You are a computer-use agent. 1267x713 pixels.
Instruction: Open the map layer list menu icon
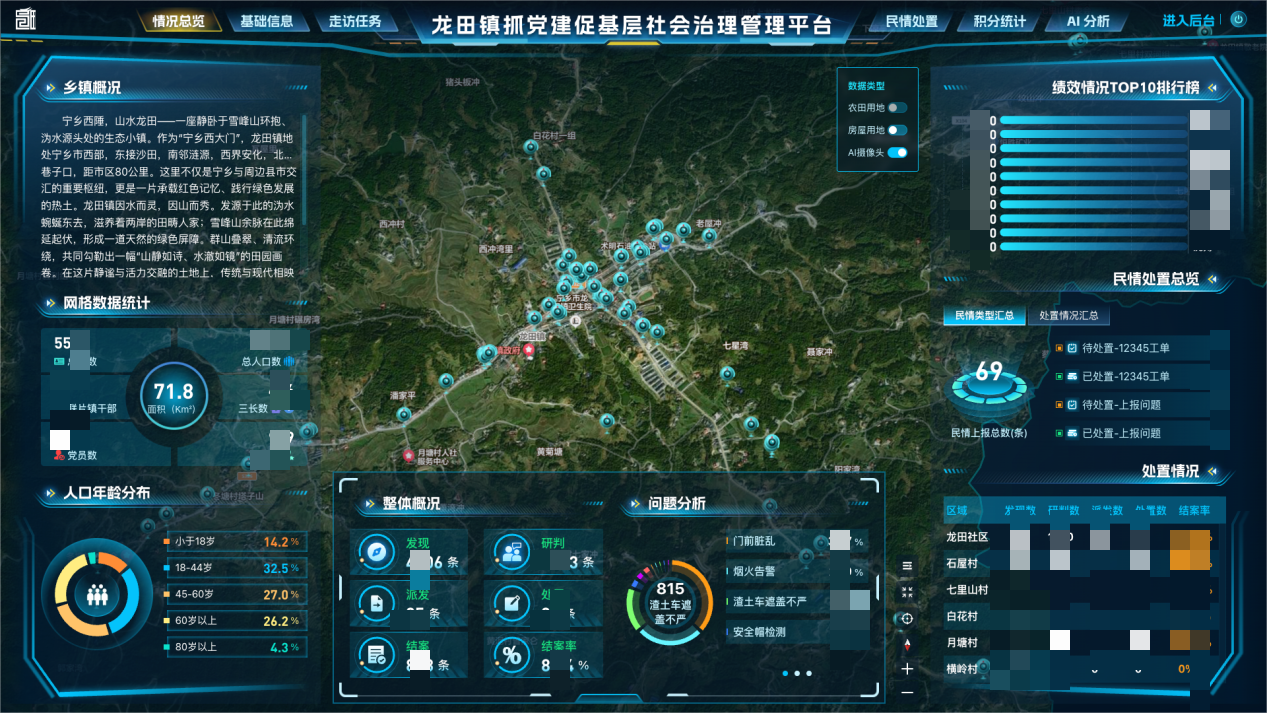[x=907, y=566]
